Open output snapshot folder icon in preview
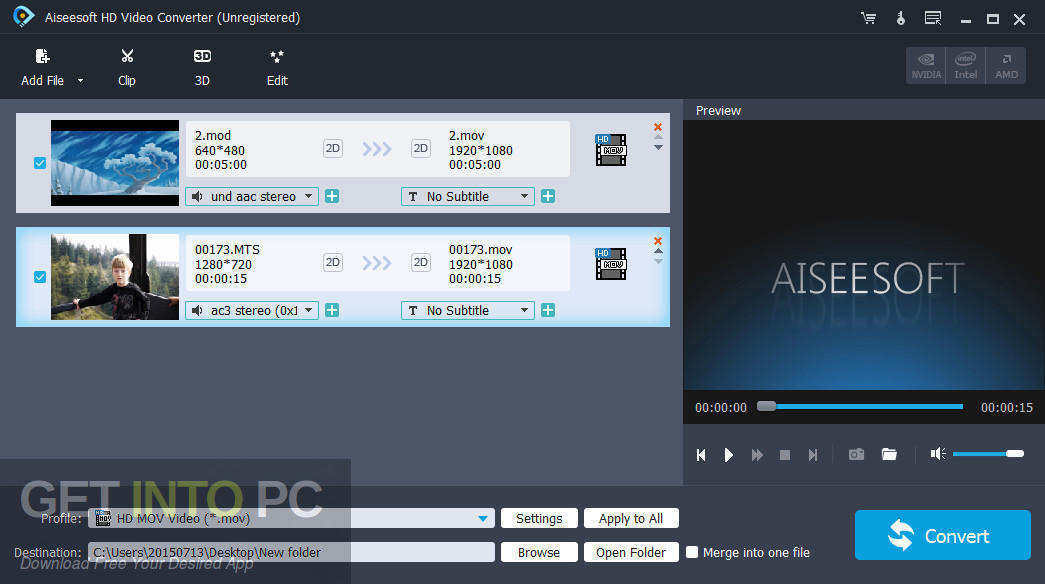Viewport: 1045px width, 584px height. pyautogui.click(x=889, y=454)
